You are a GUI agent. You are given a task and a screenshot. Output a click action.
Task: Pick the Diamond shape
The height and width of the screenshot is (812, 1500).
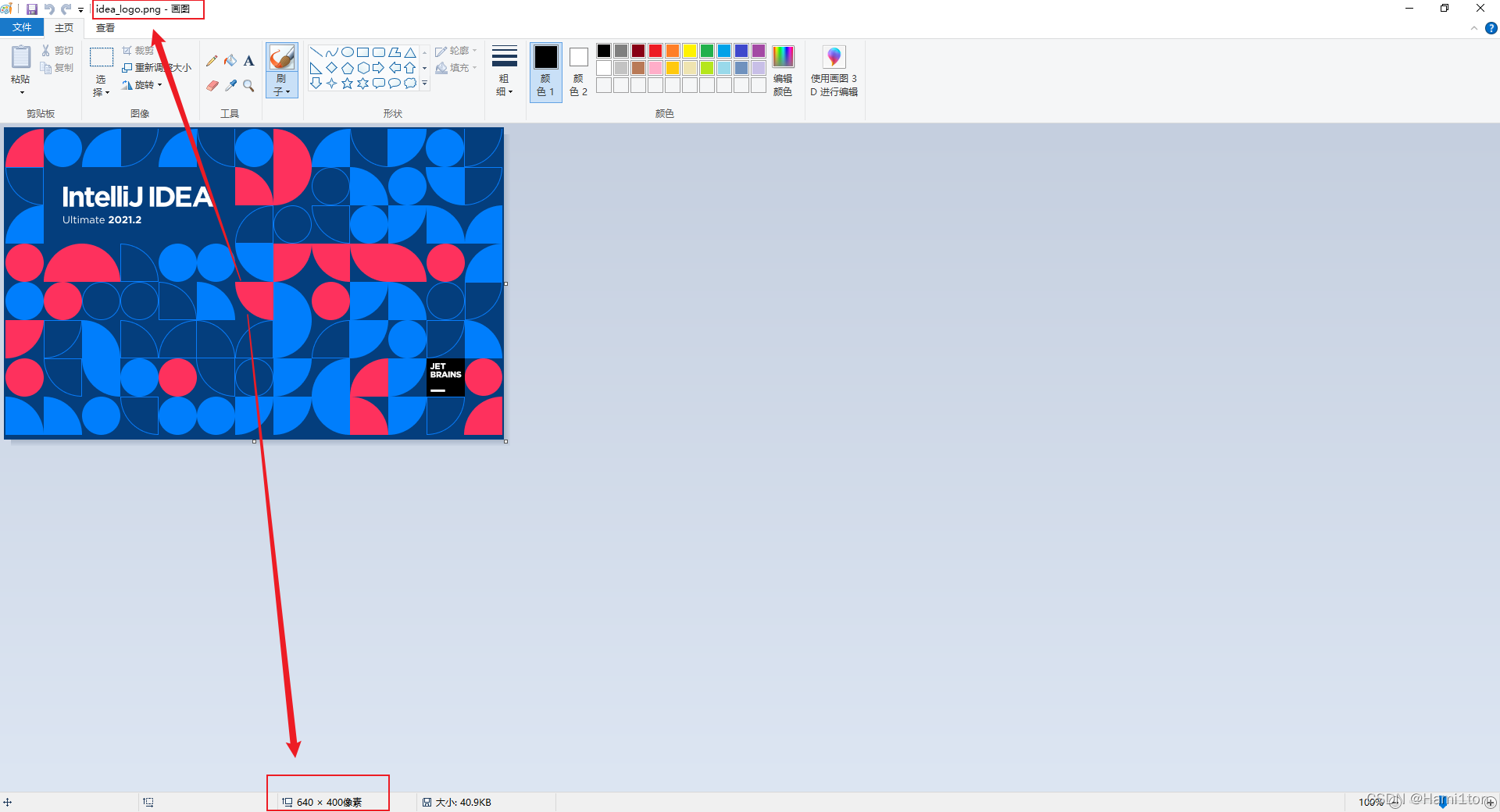pyautogui.click(x=331, y=68)
